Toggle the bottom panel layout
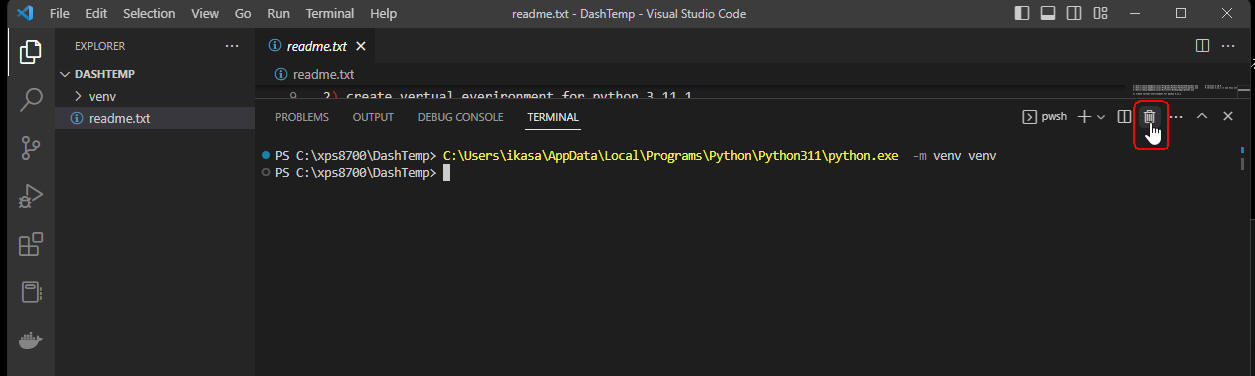 [1047, 14]
